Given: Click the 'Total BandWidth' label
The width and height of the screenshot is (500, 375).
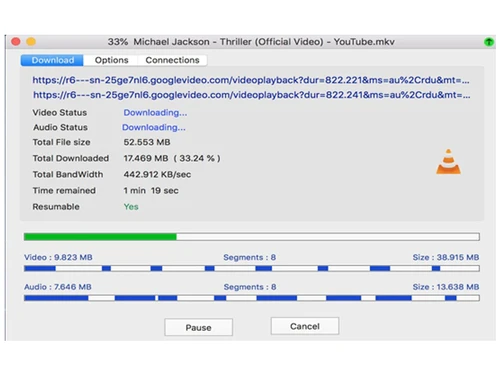Looking at the screenshot, I should [68, 174].
